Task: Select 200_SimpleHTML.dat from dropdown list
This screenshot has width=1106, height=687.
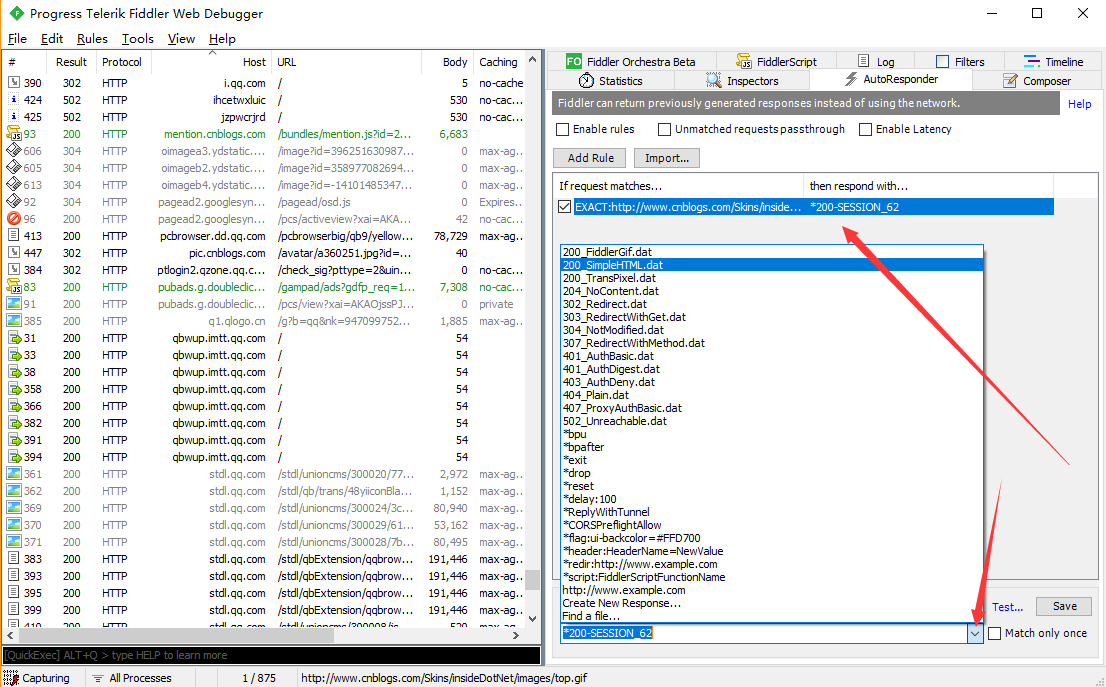Action: pyautogui.click(x=772, y=265)
